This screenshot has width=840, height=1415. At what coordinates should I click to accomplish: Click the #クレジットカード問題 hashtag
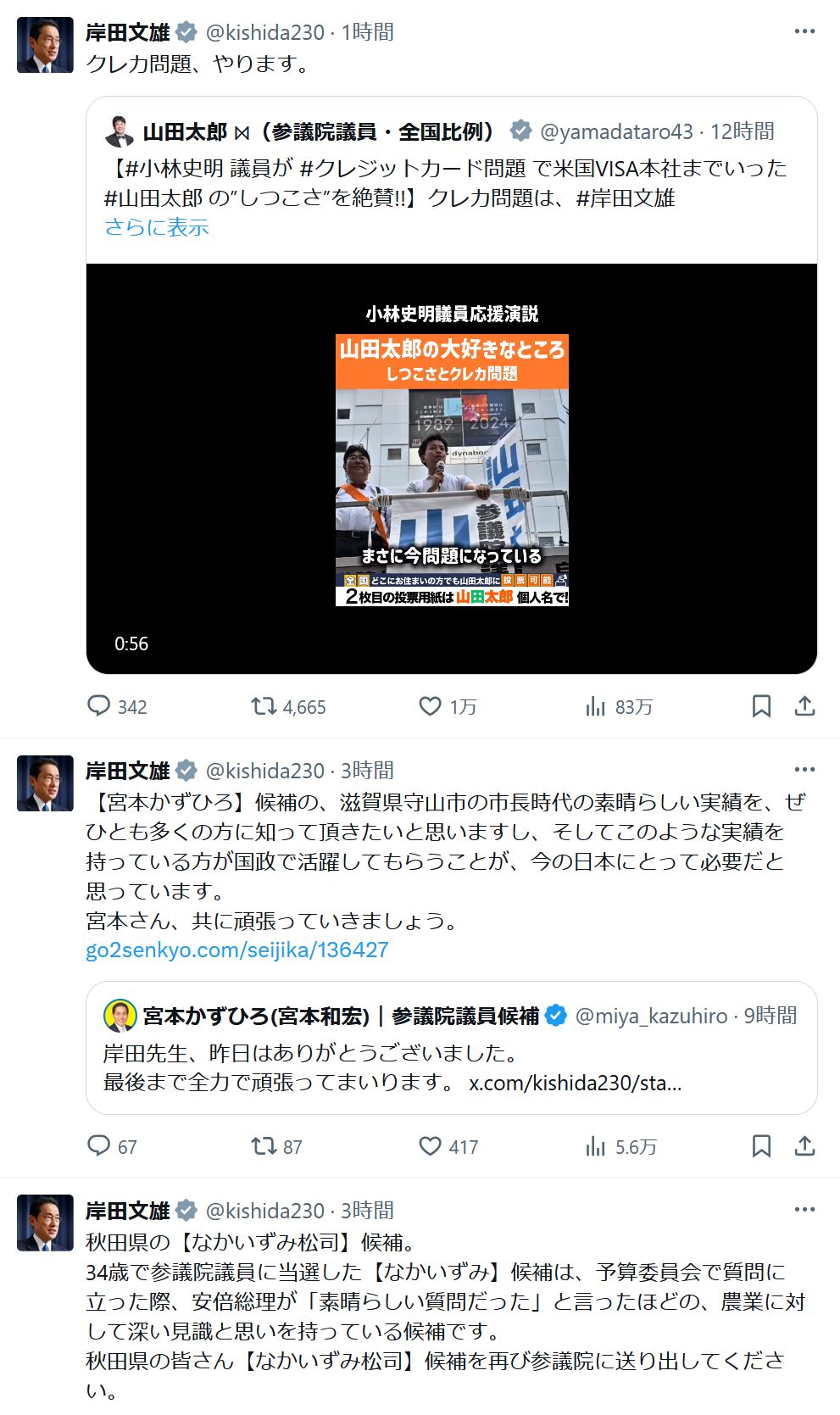(x=413, y=168)
